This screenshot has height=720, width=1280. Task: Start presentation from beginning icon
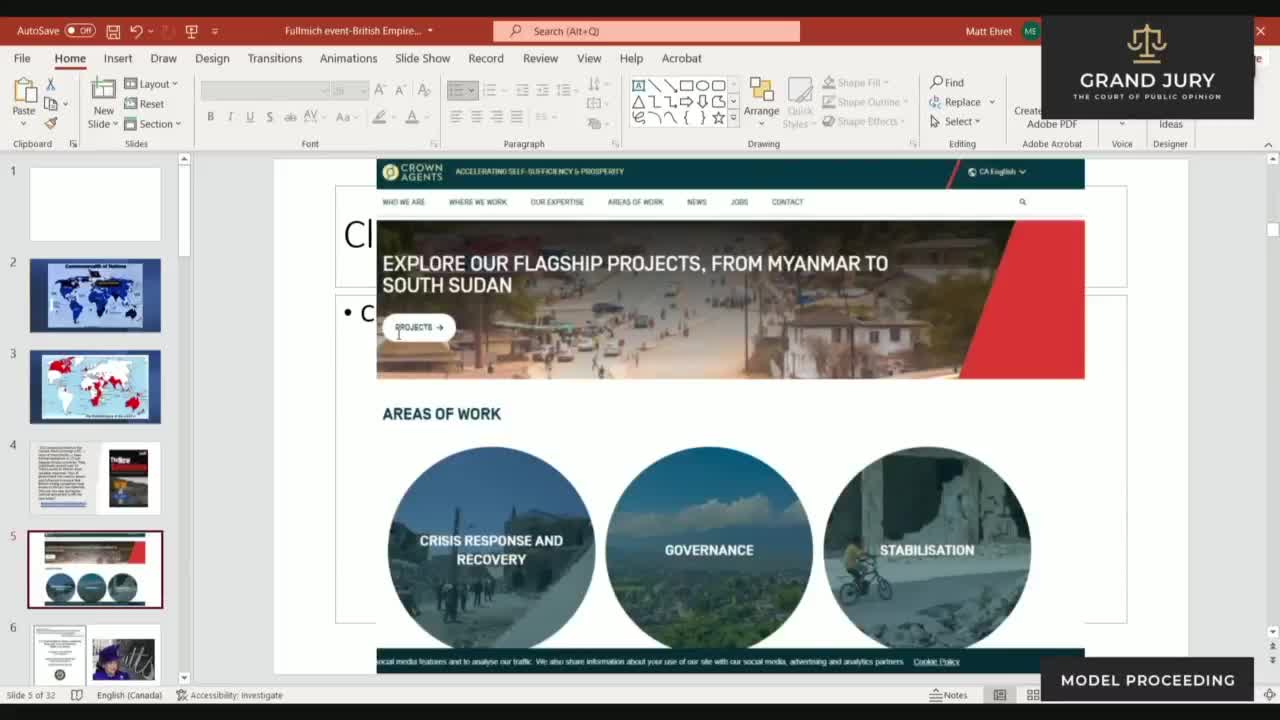coord(191,31)
